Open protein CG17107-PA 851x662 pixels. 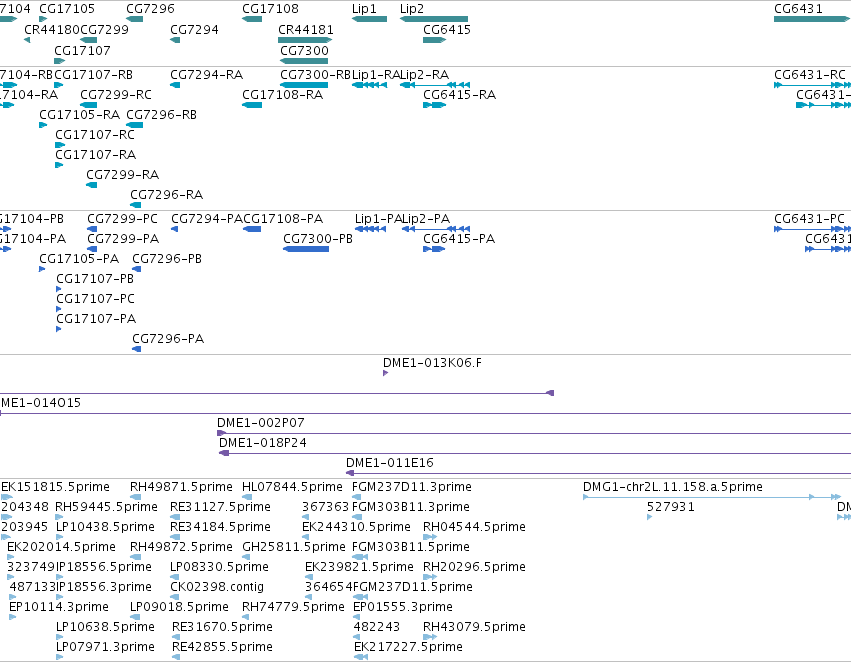tap(96, 319)
